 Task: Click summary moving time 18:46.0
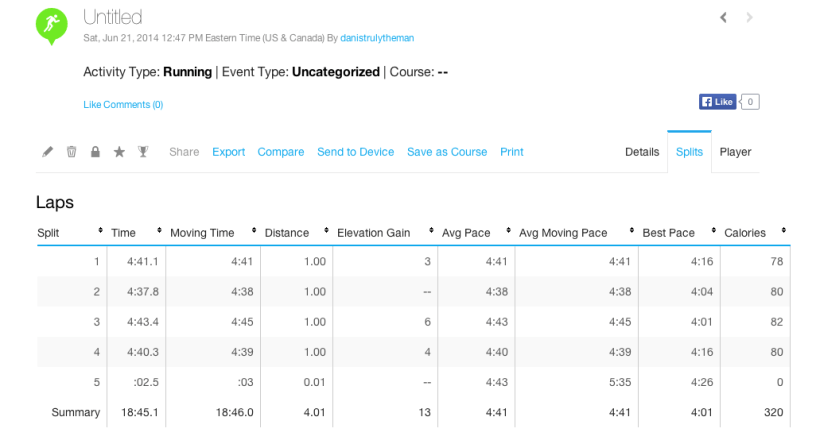click(234, 412)
